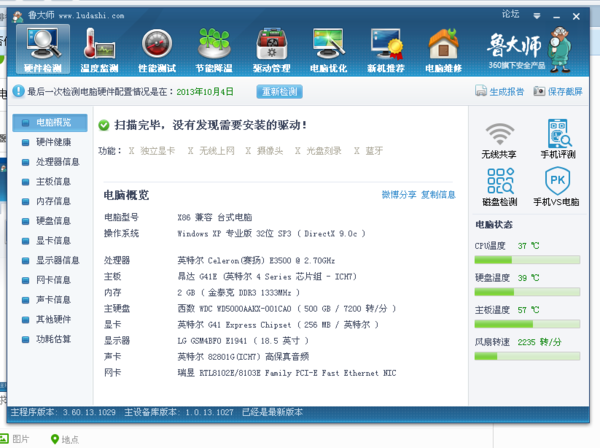Open the 电脑维修 computer repair section
The image size is (600, 448).
click(443, 49)
